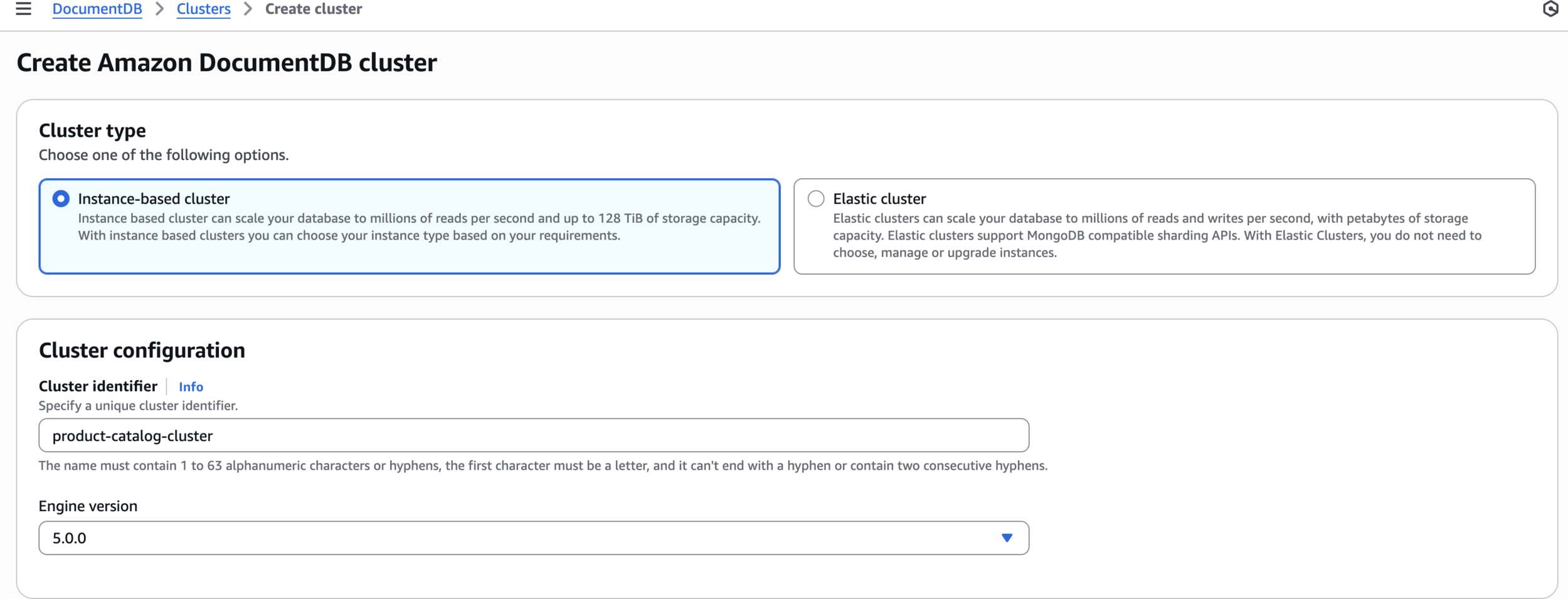Click the Create Amazon DocumentDB cluster heading
The image size is (1568, 599).
(x=226, y=63)
